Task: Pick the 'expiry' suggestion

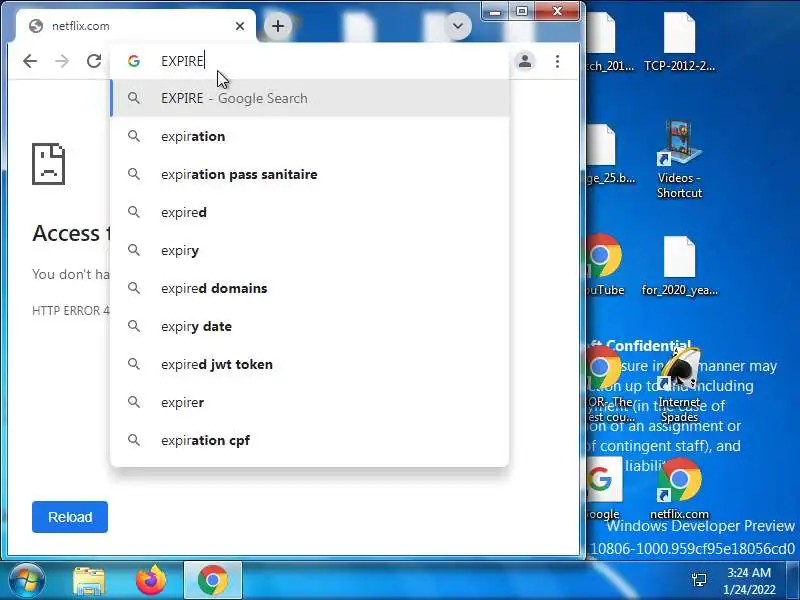Action: [x=310, y=250]
